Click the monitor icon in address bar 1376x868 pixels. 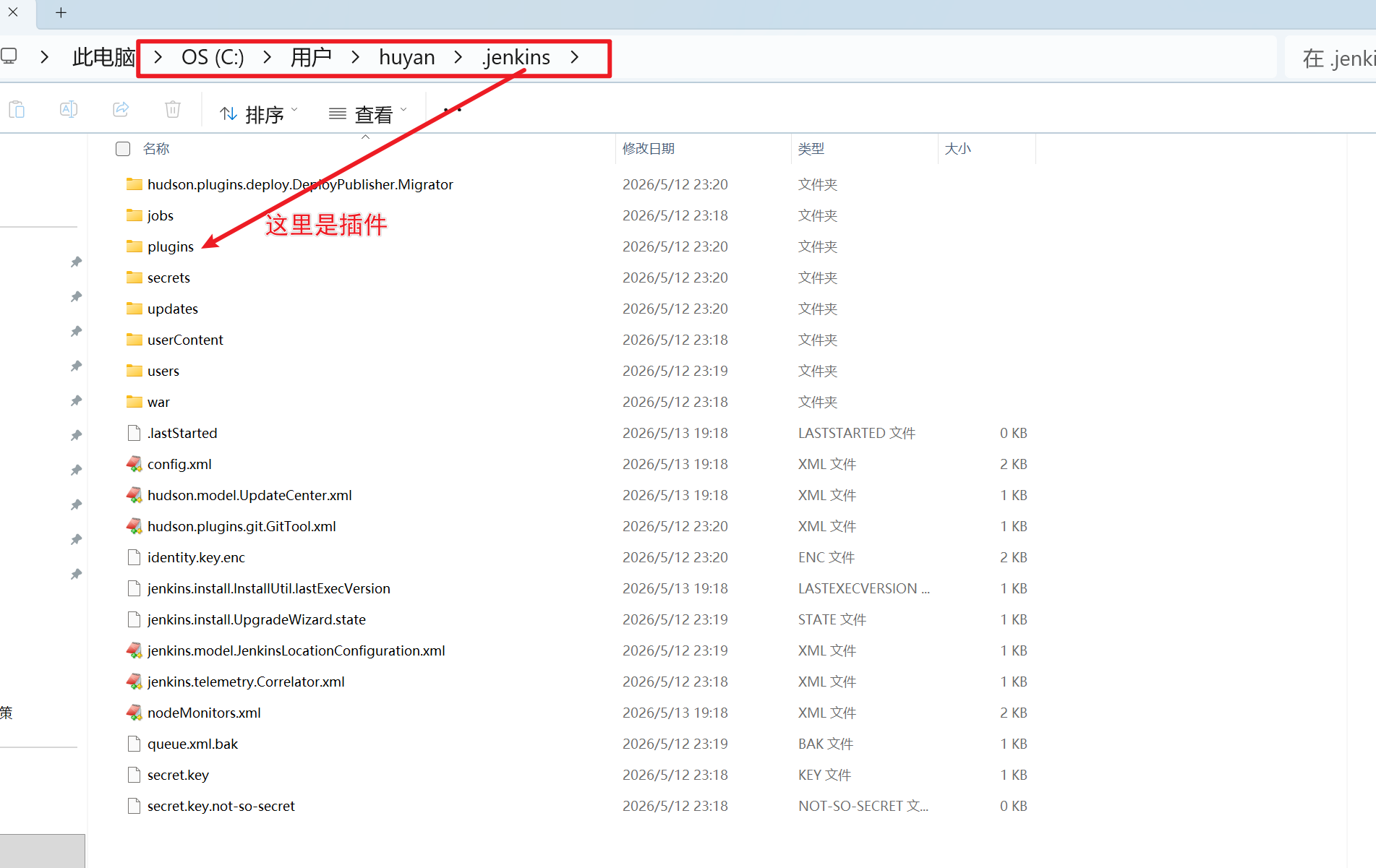click(9, 56)
